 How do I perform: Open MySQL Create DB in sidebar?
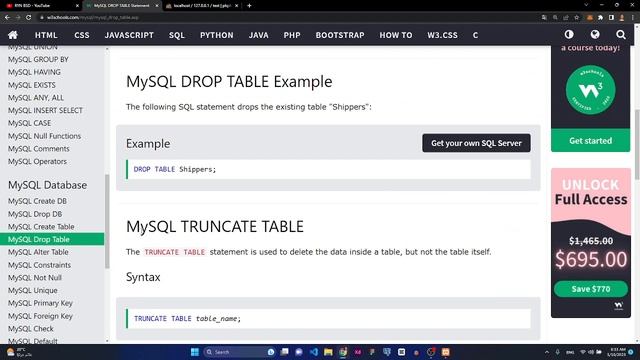pyautogui.click(x=37, y=201)
